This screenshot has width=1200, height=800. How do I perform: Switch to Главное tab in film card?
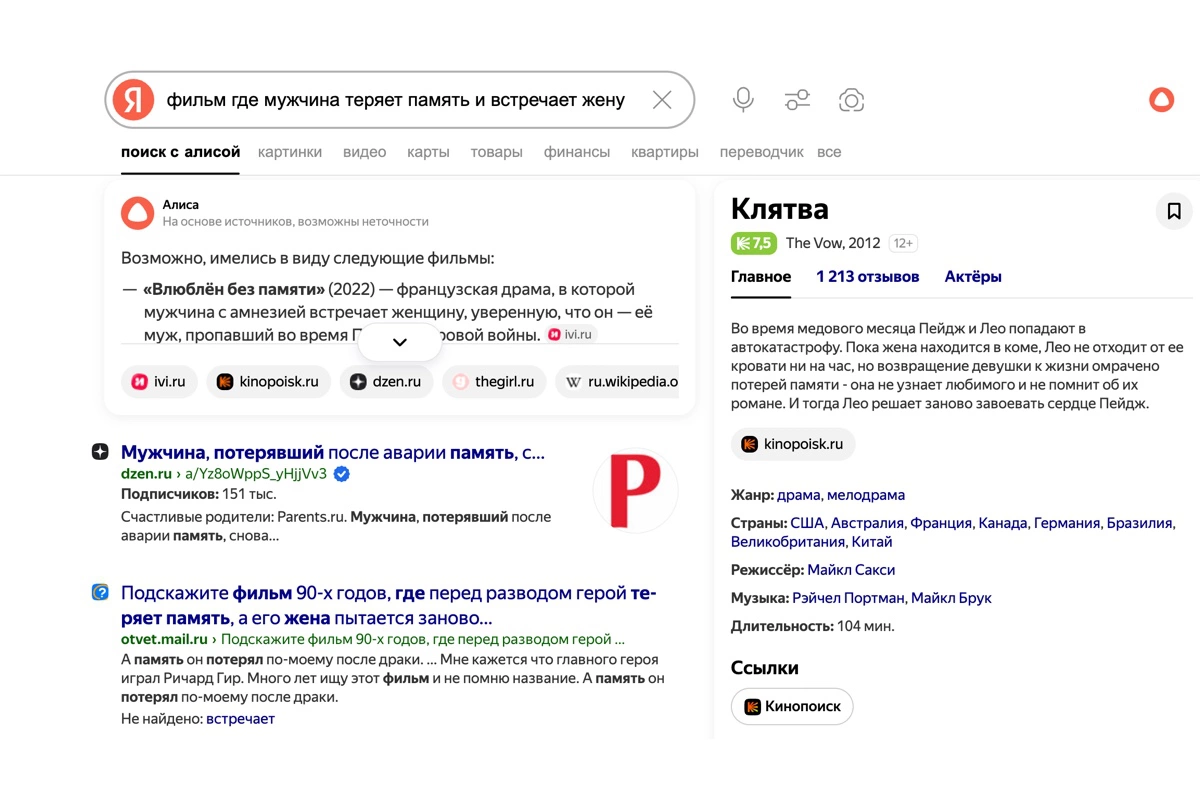tap(761, 277)
